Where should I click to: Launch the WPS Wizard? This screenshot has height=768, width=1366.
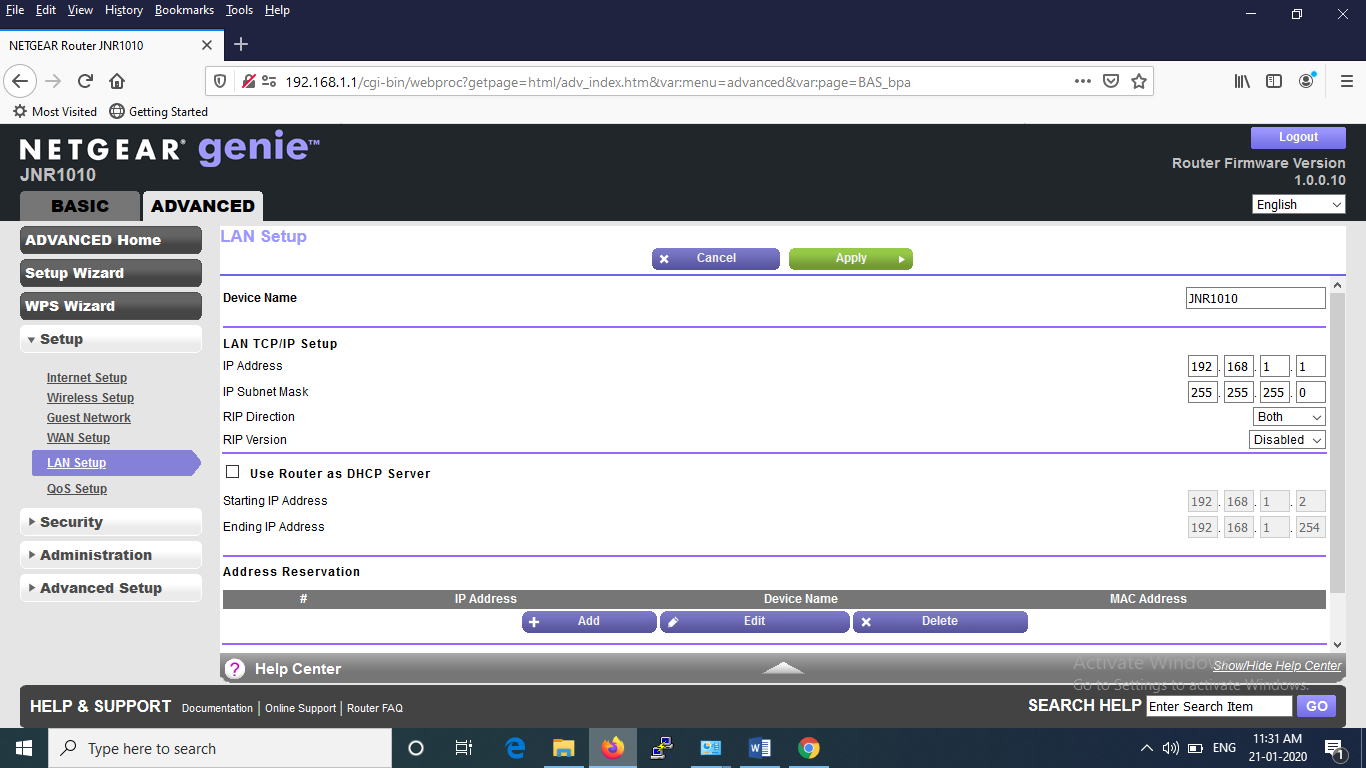(x=111, y=306)
